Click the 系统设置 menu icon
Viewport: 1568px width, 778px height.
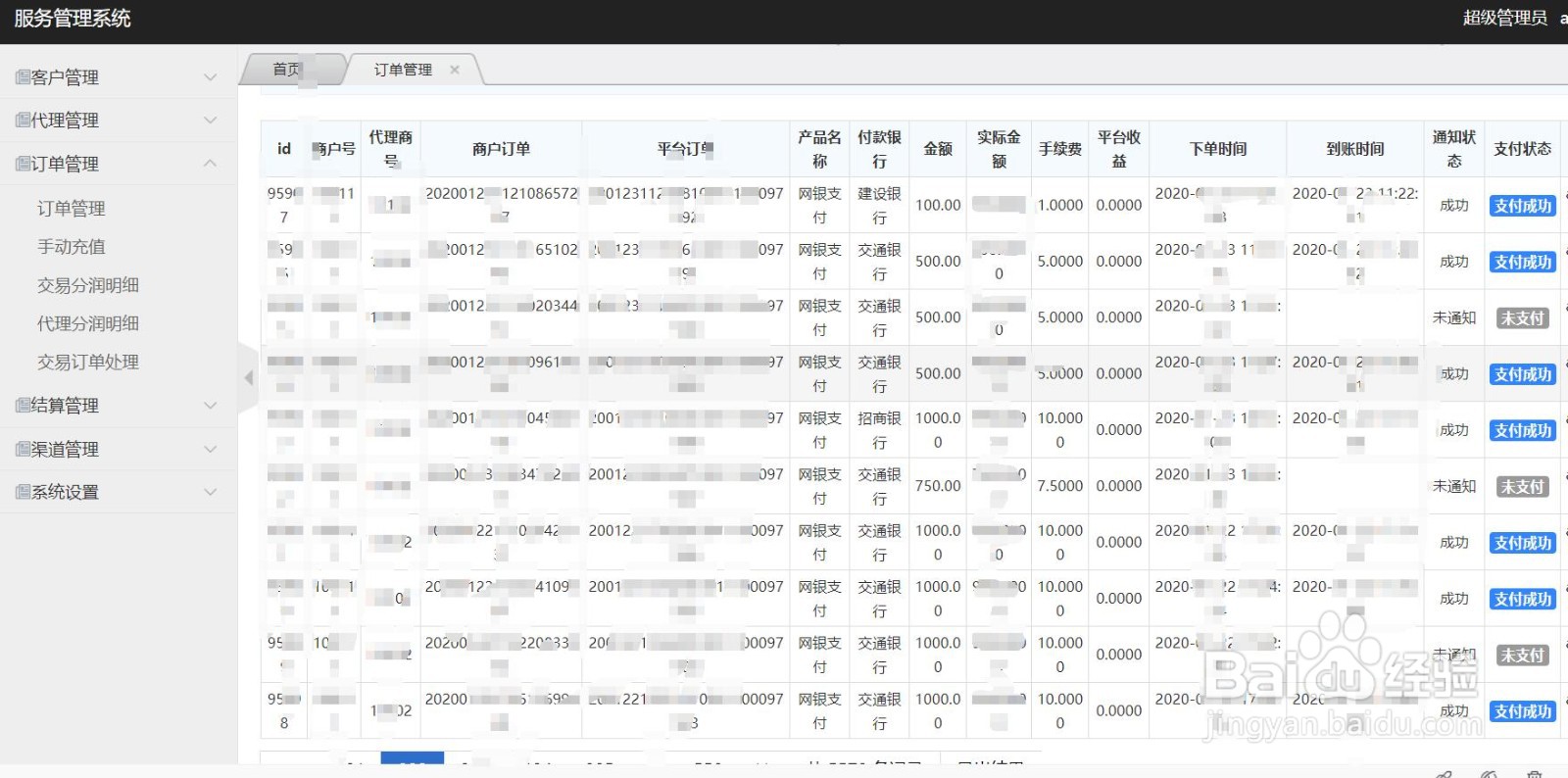click(23, 492)
